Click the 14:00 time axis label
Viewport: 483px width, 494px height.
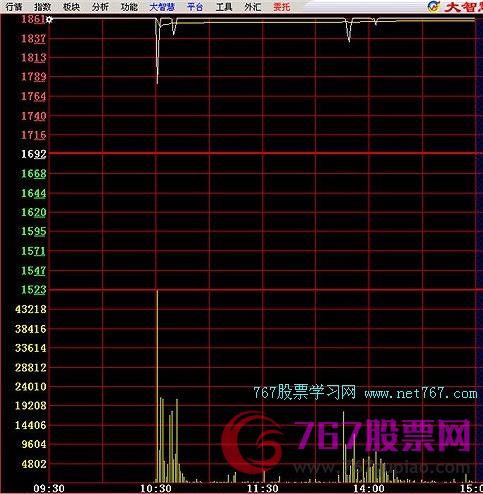(369, 489)
